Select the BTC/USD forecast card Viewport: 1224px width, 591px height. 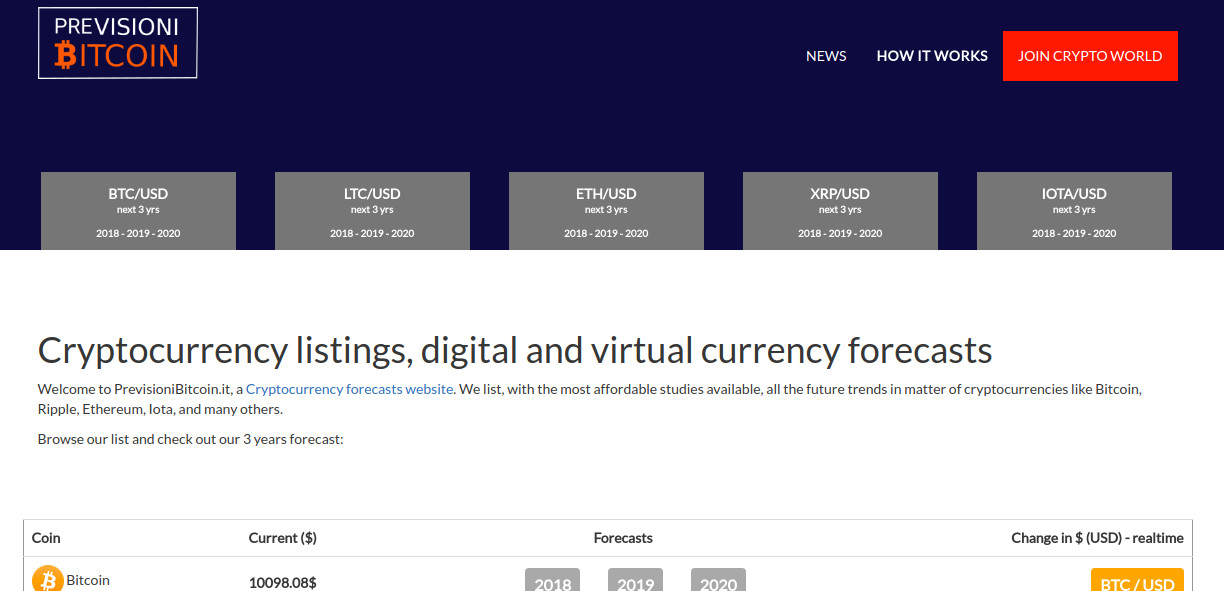(x=138, y=211)
